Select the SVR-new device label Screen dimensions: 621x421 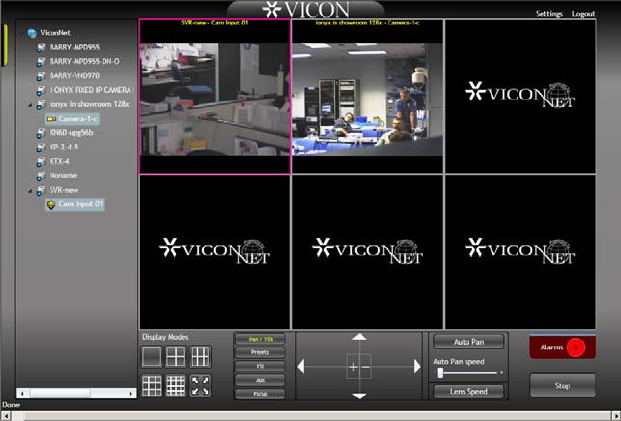pos(64,190)
